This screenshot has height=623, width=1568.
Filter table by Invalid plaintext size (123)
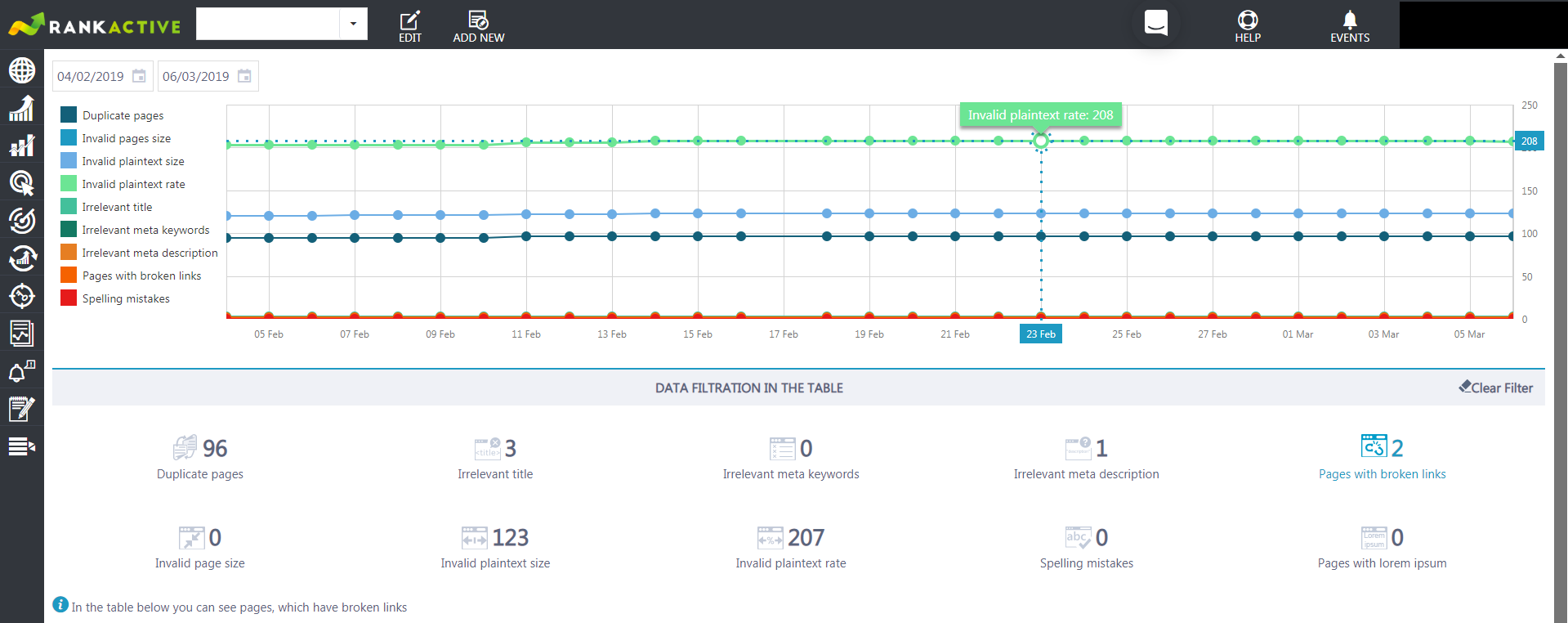495,547
